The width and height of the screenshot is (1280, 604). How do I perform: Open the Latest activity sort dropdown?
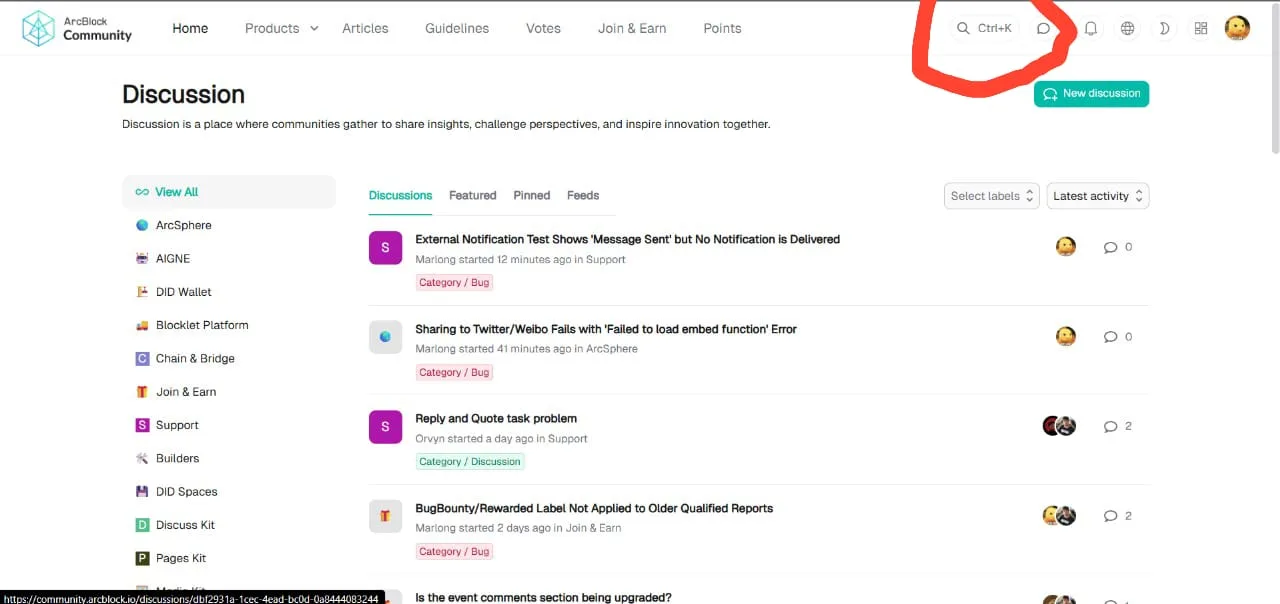click(1098, 196)
